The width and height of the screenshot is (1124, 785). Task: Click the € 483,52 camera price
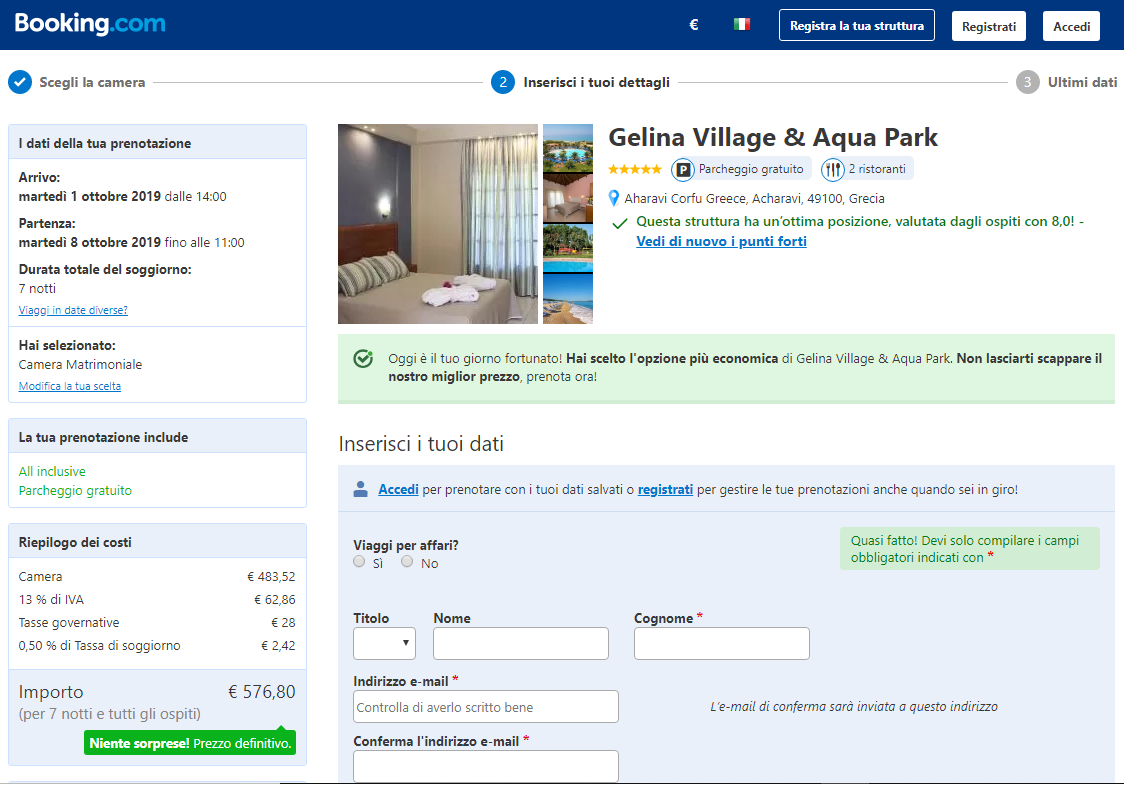[x=271, y=577]
